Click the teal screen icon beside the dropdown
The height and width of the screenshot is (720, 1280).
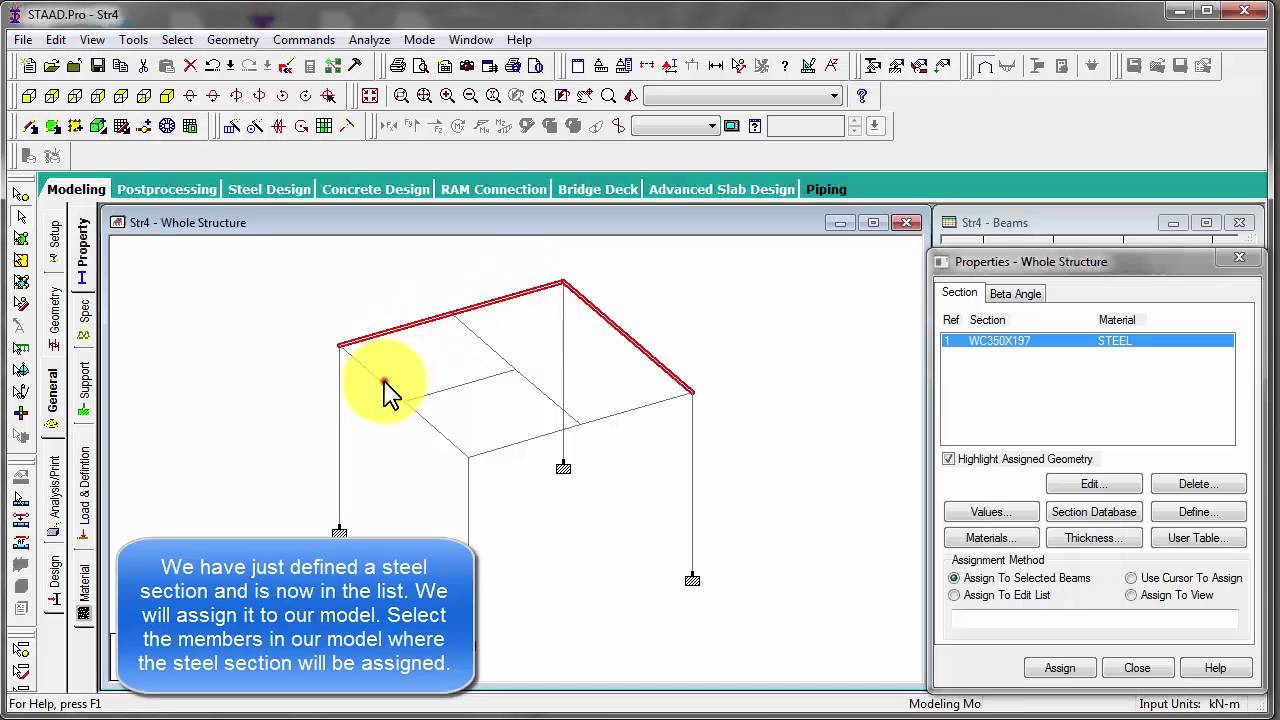[x=731, y=126]
